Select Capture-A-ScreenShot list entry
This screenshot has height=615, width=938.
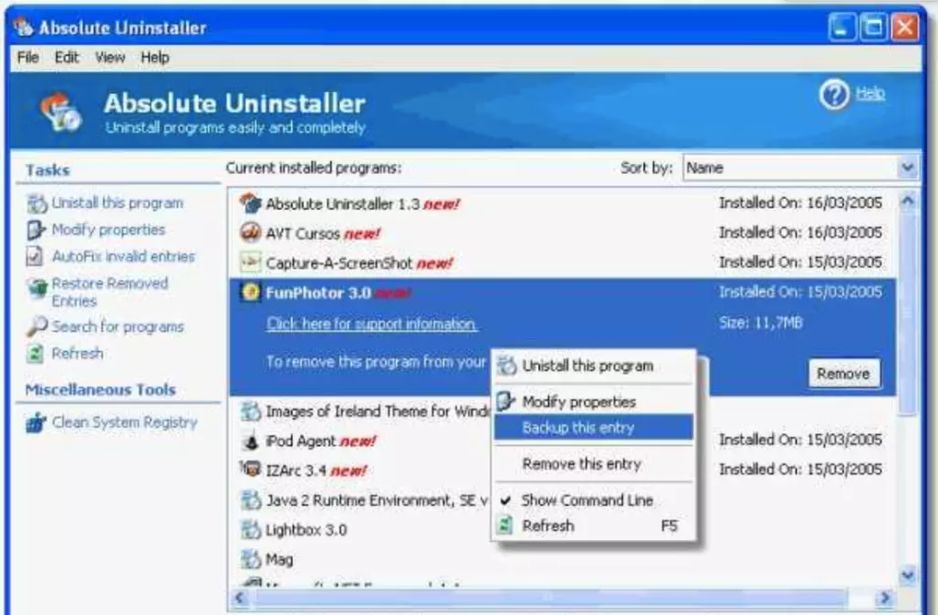[x=562, y=263]
